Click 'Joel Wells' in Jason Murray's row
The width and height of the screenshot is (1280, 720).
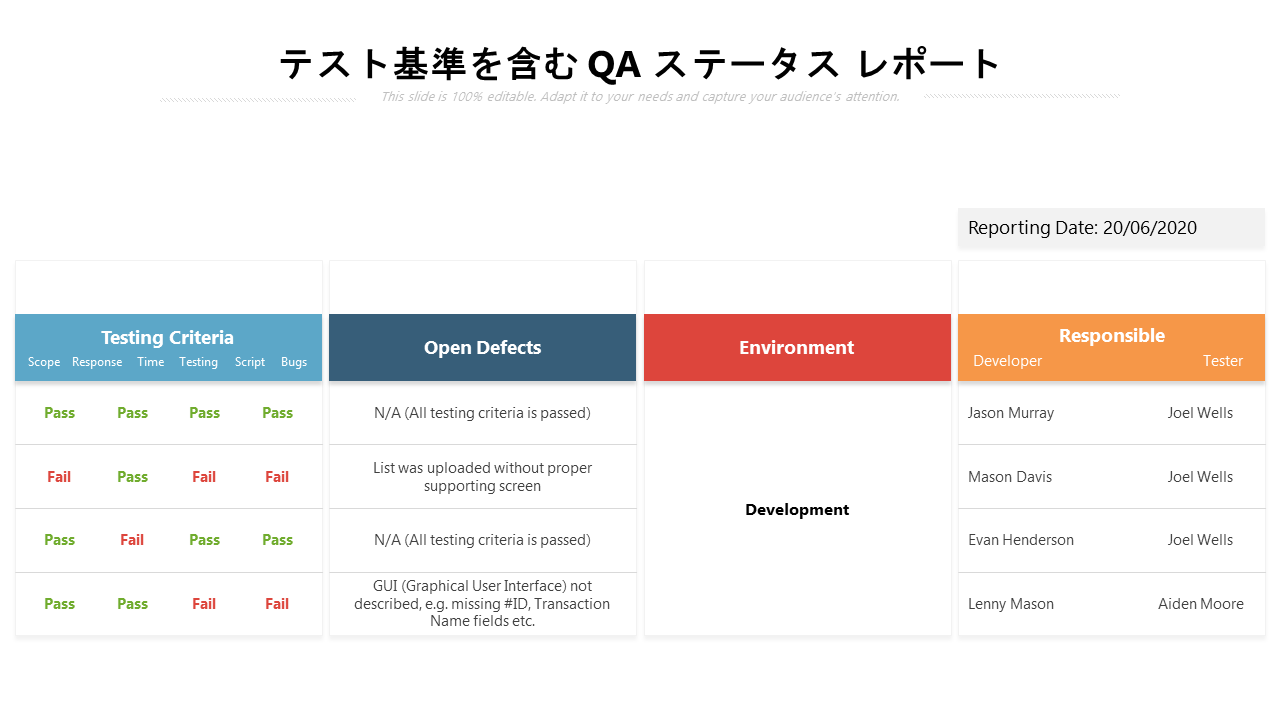[1200, 413]
